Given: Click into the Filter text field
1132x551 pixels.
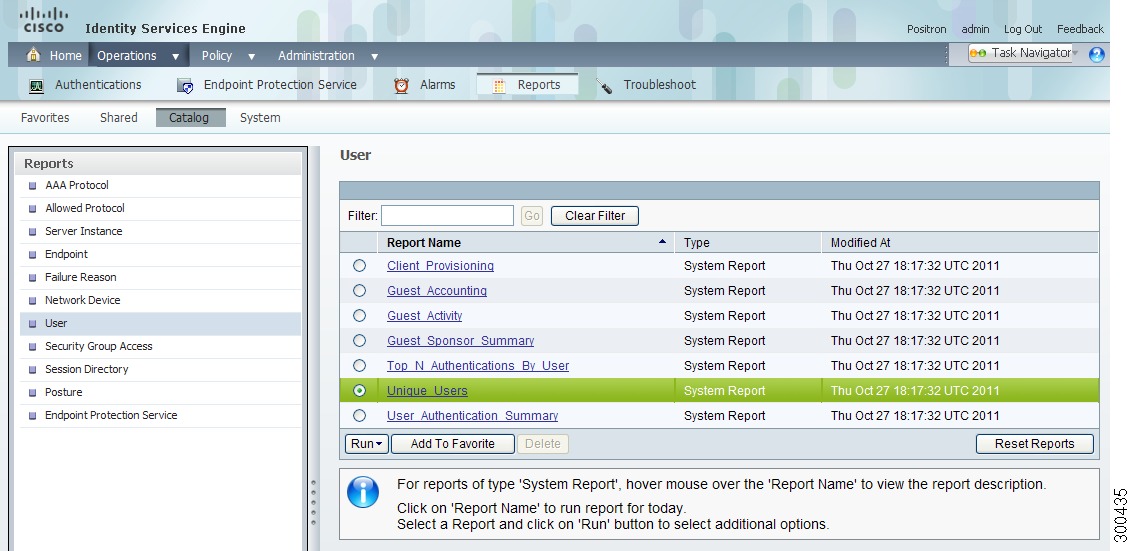Looking at the screenshot, I should (x=448, y=215).
